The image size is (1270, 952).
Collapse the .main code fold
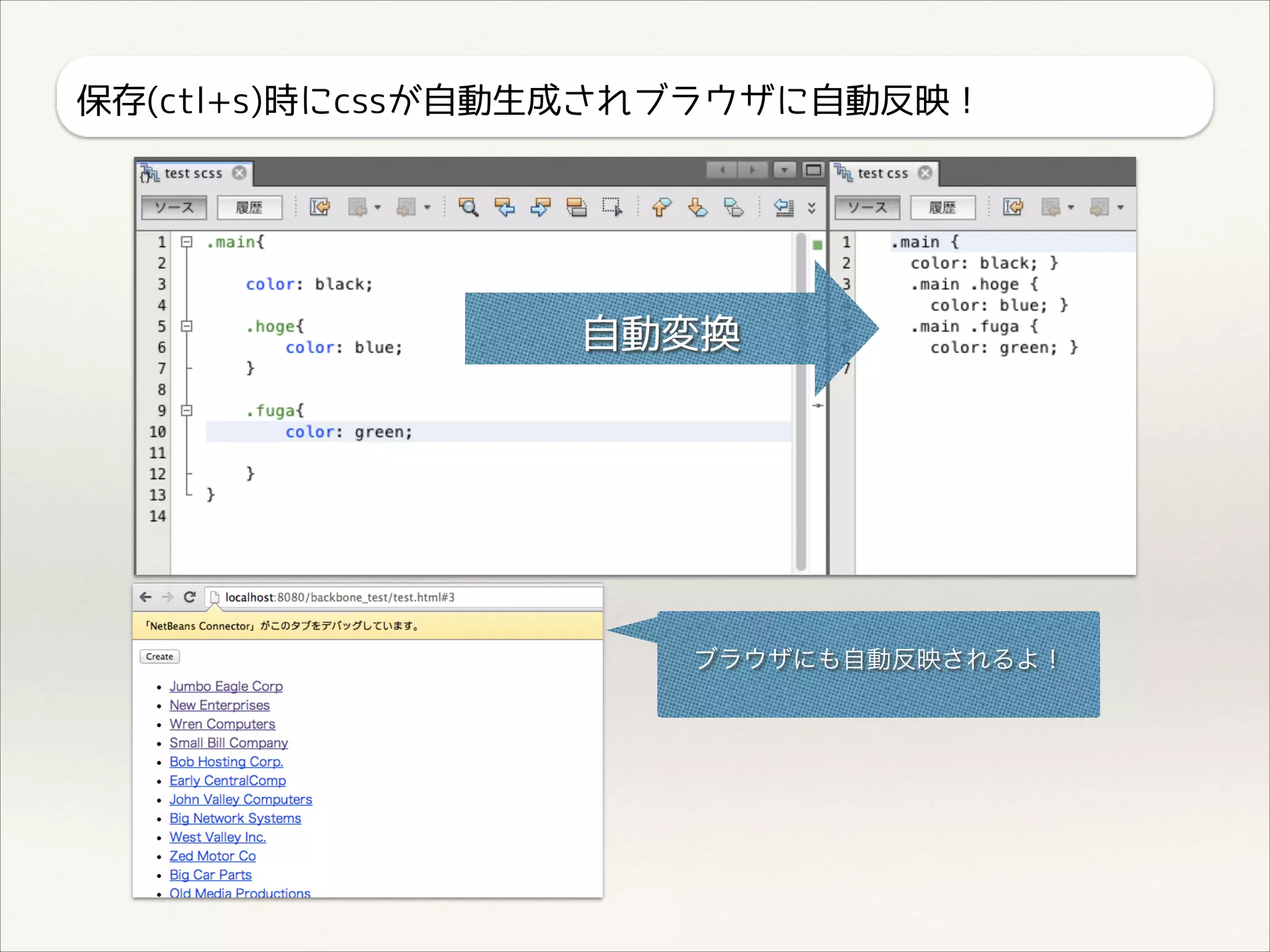(x=187, y=242)
